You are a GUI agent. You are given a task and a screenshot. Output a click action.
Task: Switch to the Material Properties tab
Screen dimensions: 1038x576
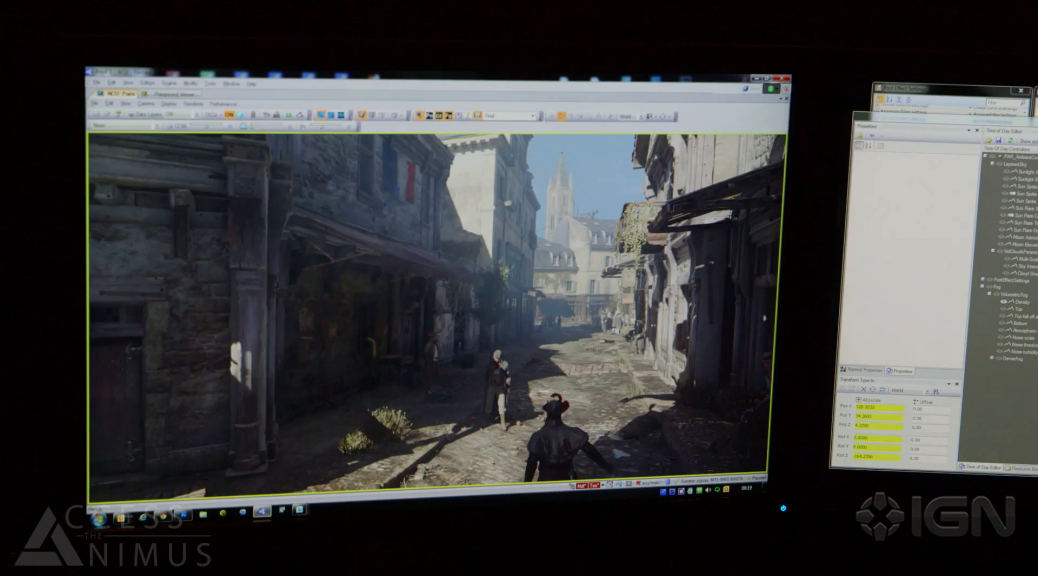click(860, 370)
